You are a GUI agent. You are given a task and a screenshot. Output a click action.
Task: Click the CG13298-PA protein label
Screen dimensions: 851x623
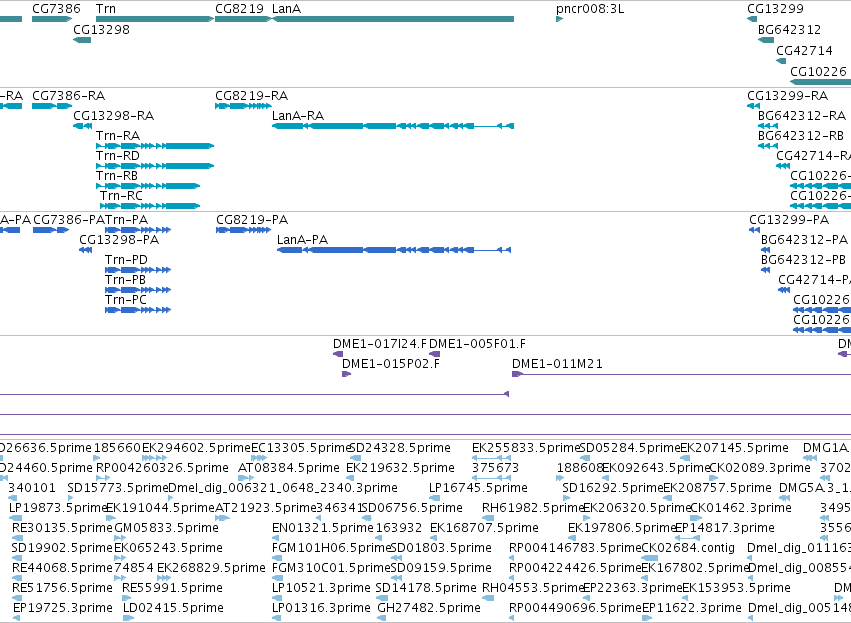tap(119, 240)
